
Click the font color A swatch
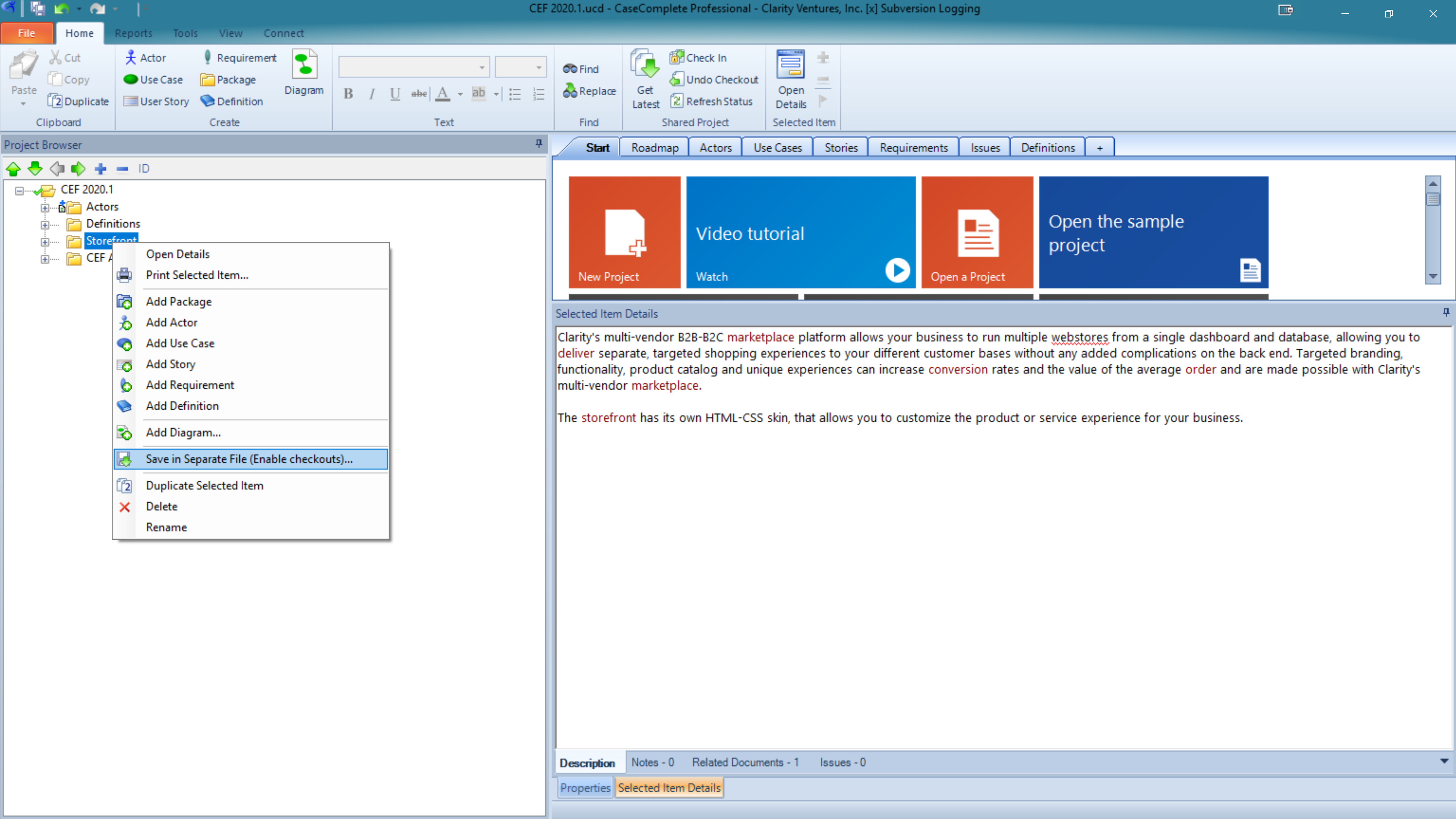[x=443, y=93]
